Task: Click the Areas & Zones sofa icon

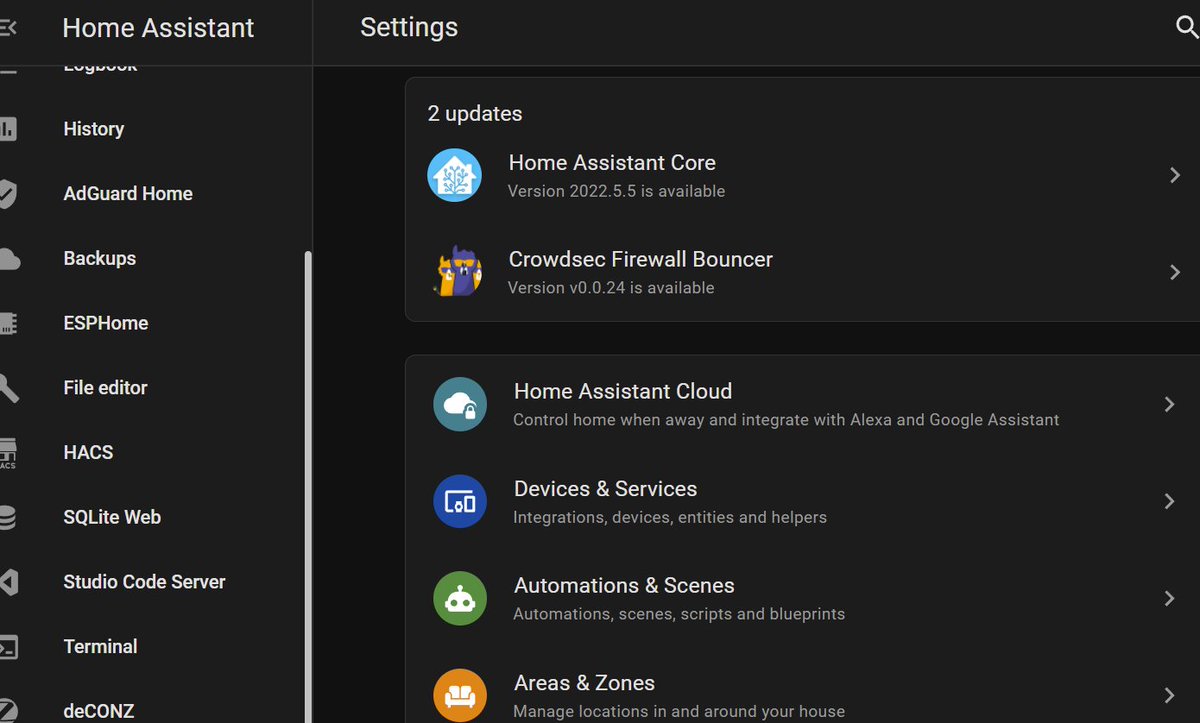Action: pos(460,695)
